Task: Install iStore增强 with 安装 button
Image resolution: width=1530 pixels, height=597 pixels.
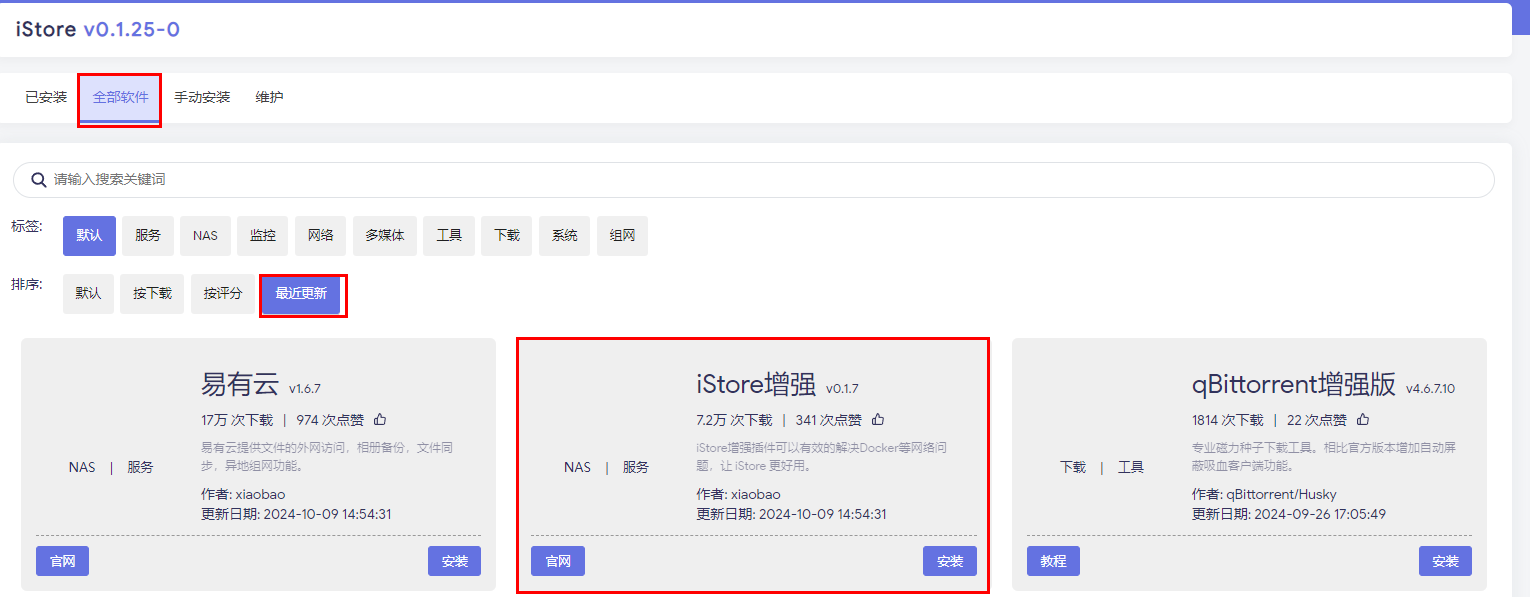Action: click(x=950, y=561)
